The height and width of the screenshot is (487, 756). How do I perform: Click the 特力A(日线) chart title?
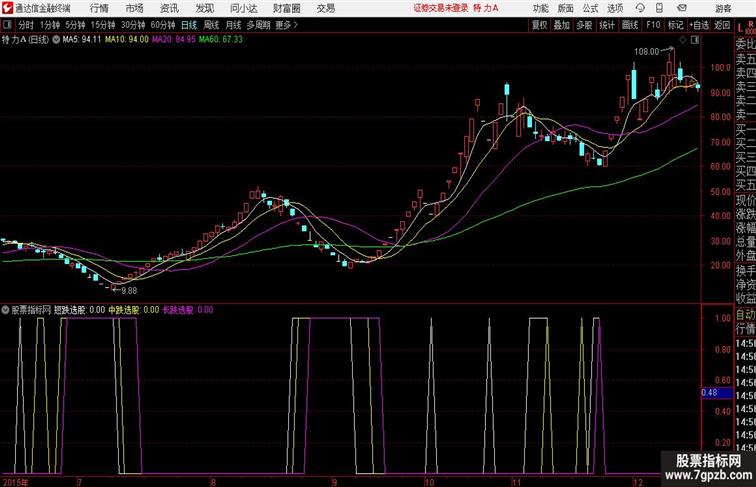coord(25,40)
